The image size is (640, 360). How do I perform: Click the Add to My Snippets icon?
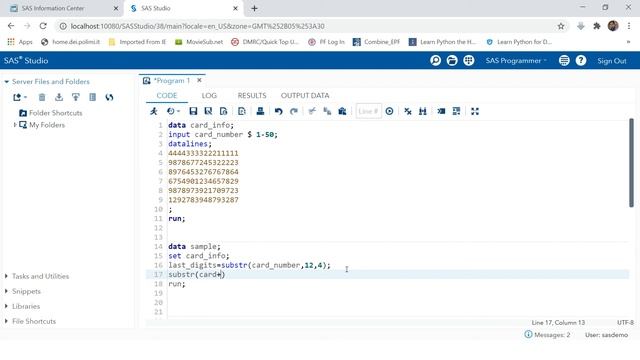(x=242, y=111)
